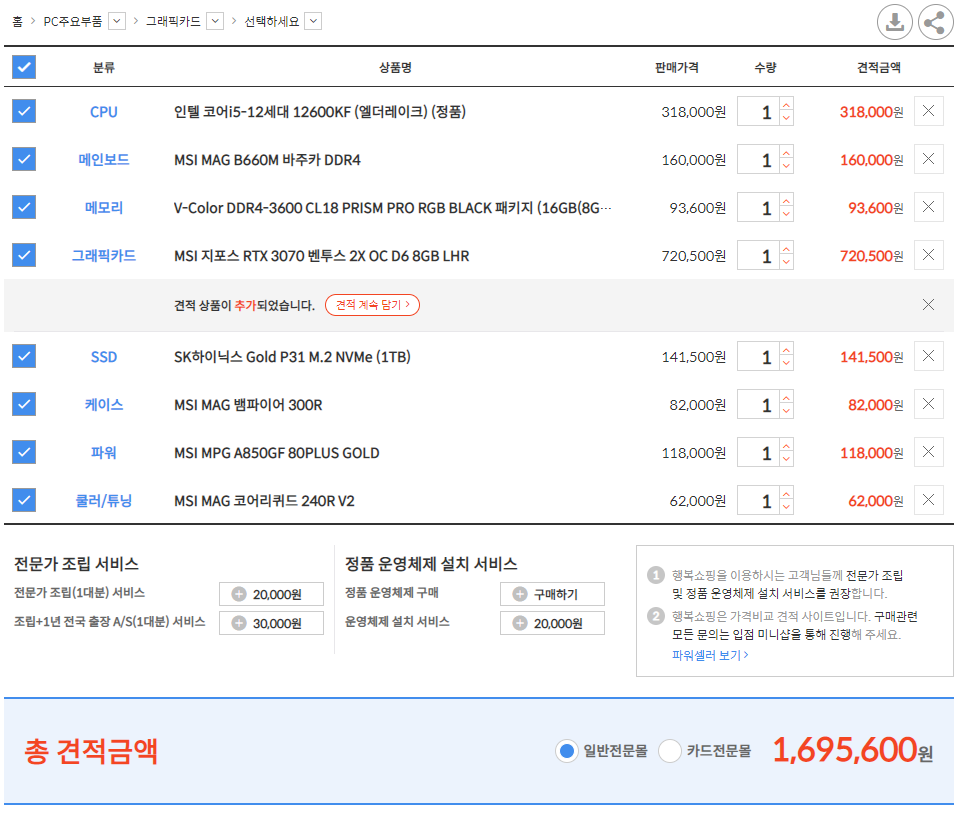This screenshot has height=814, width=963.
Task: Toggle the 메모리 row checkbox
Action: point(24,207)
